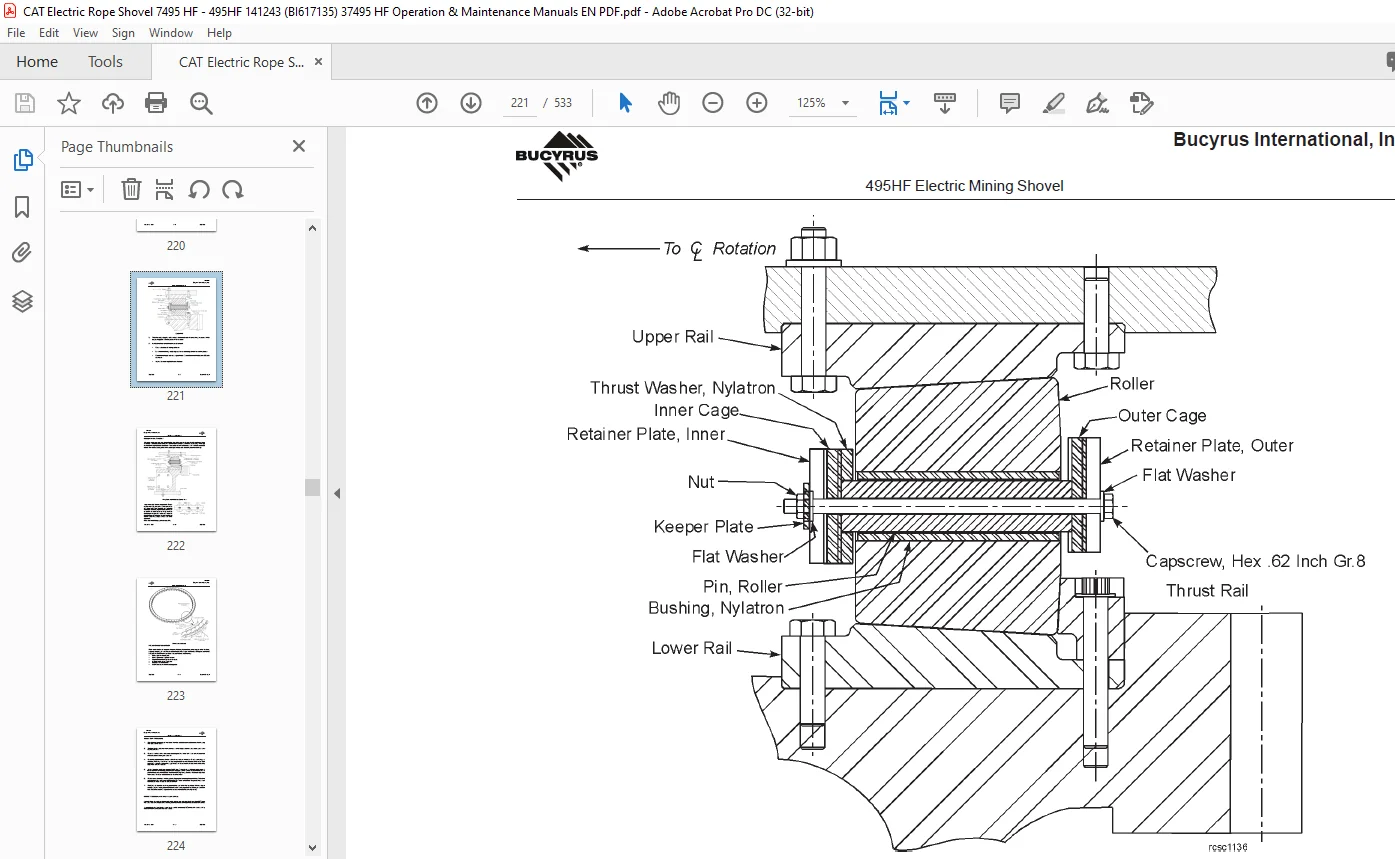Select page 224 thumbnail
Viewport: 1395px width, 859px height.
click(x=176, y=779)
